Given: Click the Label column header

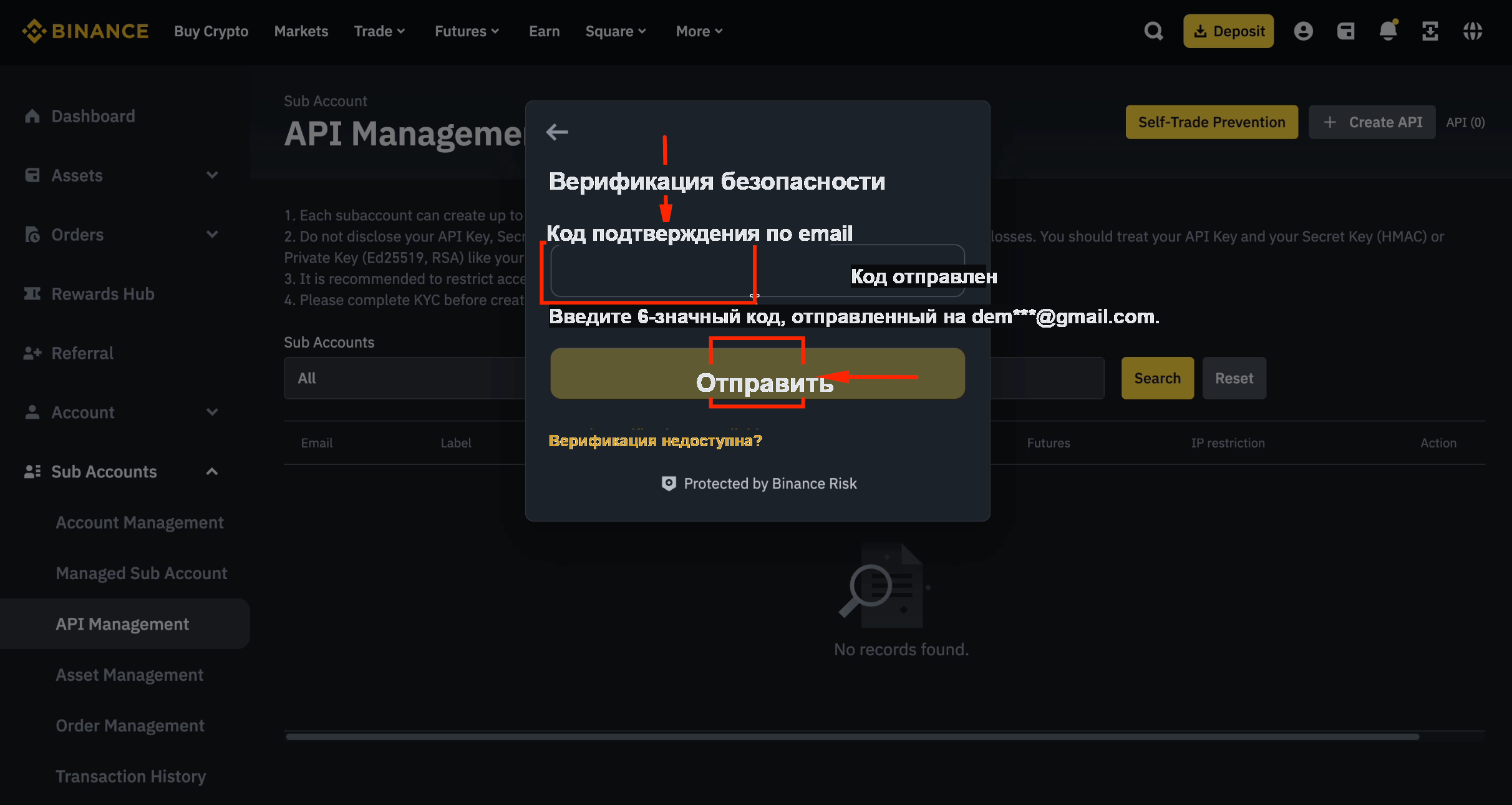Looking at the screenshot, I should tap(456, 443).
